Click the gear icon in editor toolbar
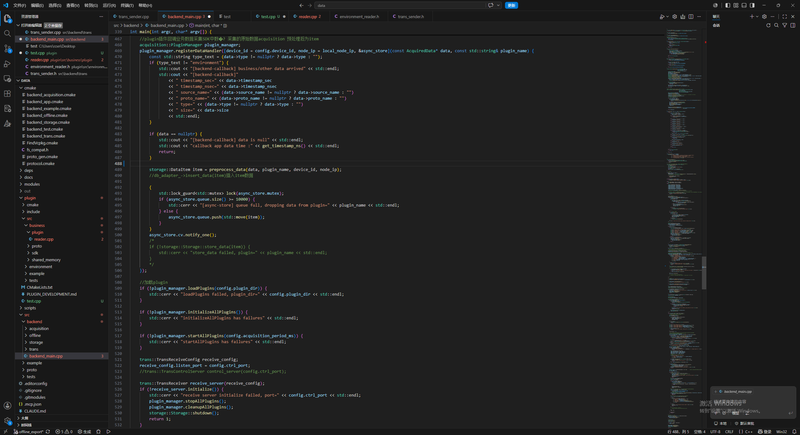Viewport: 800px width, 435px height. coord(674,16)
